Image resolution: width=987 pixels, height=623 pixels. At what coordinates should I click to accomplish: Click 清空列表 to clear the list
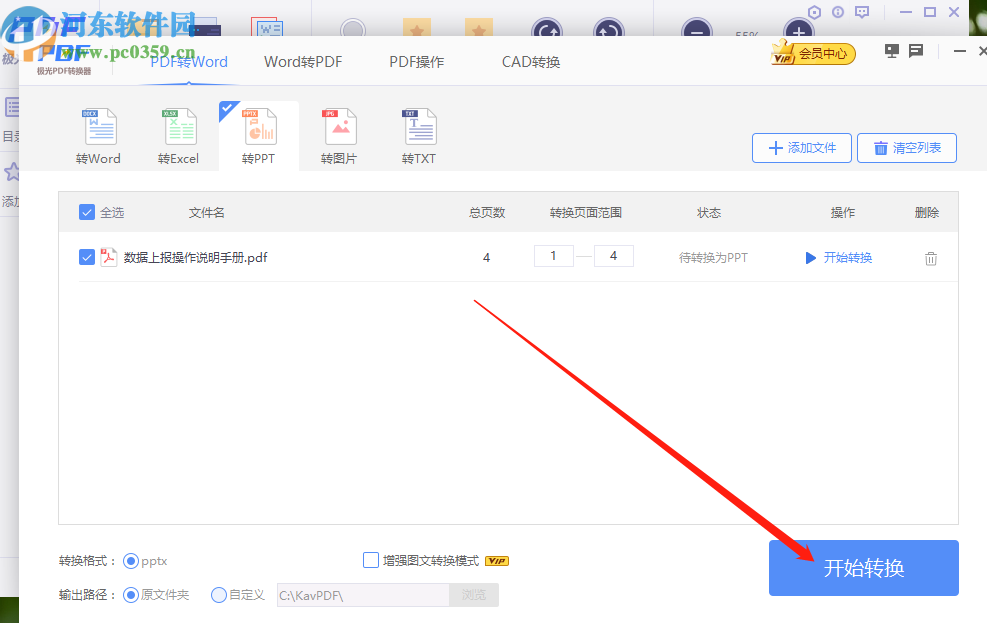(x=906, y=147)
